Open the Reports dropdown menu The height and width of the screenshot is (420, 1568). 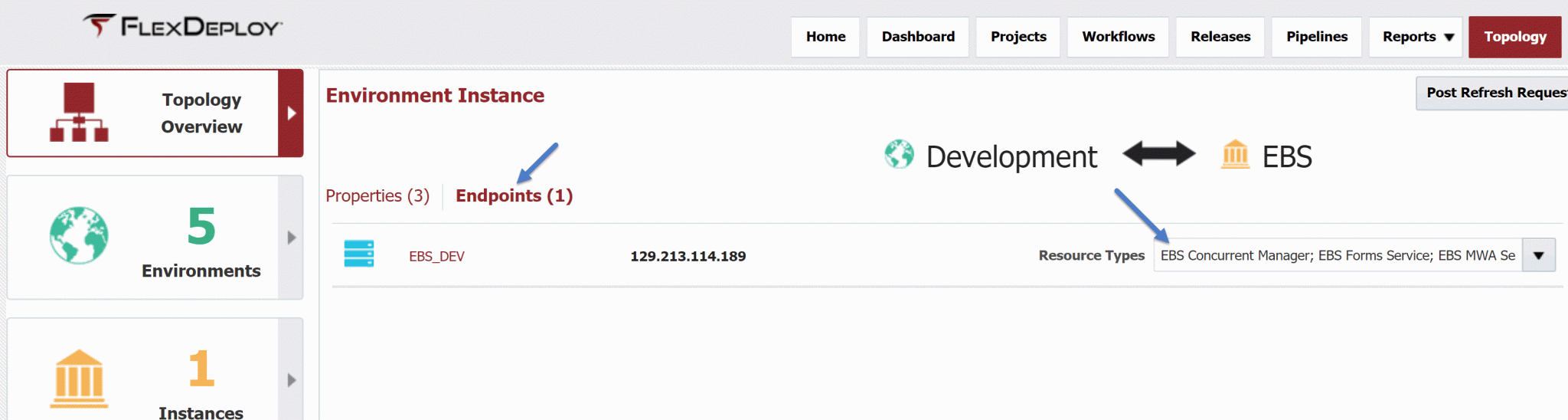(1417, 37)
